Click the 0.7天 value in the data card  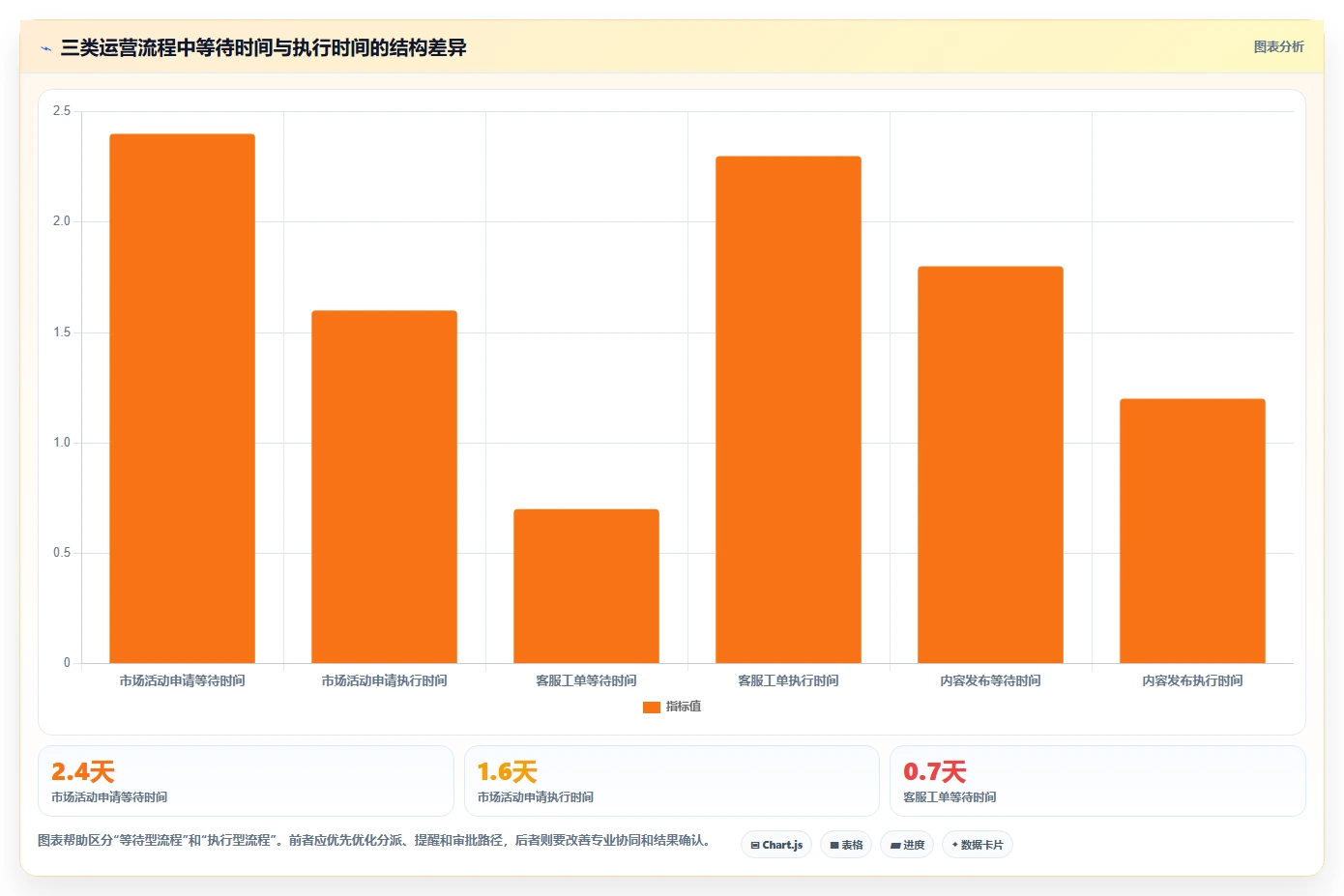[x=935, y=772]
